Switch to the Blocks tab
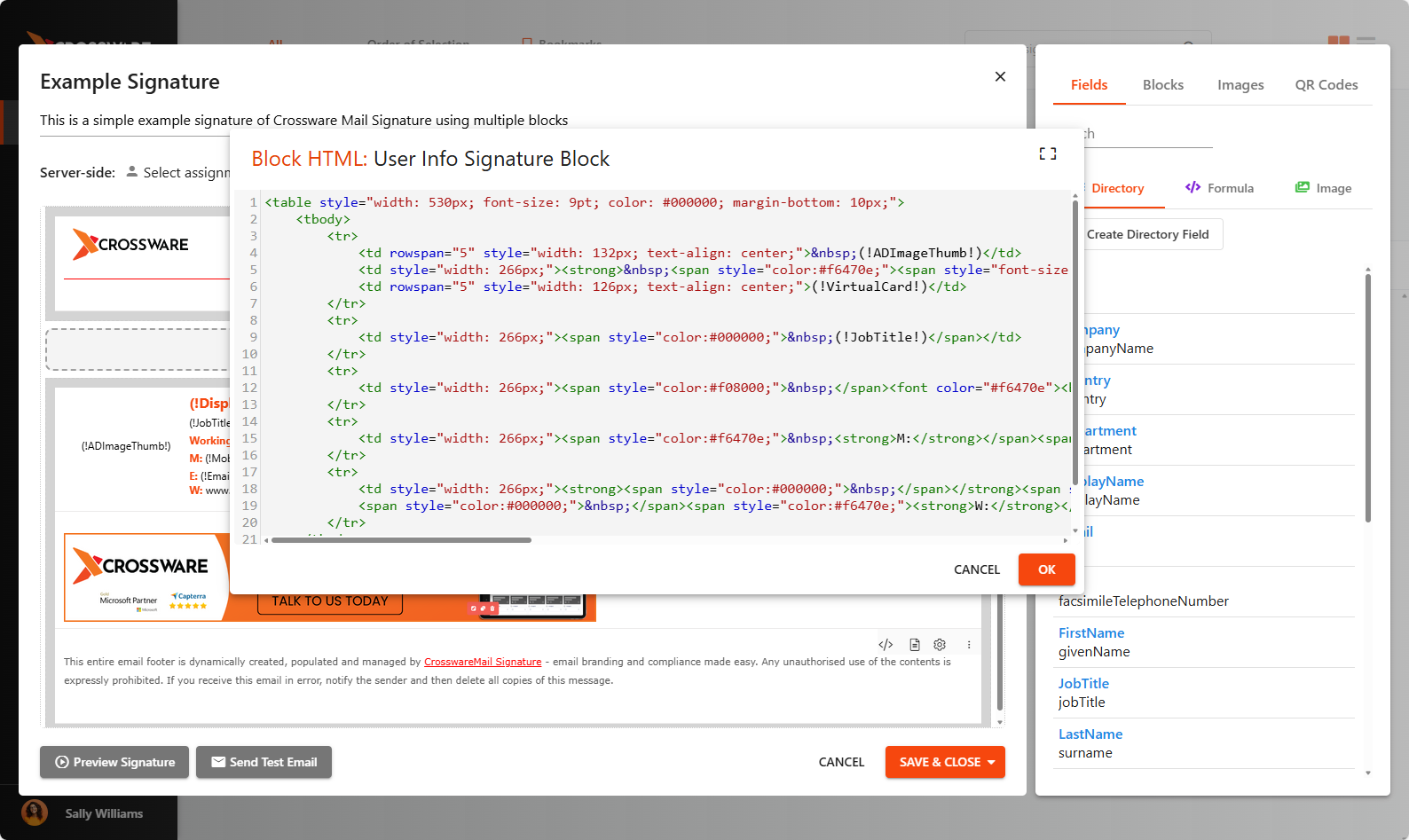 pyautogui.click(x=1162, y=85)
